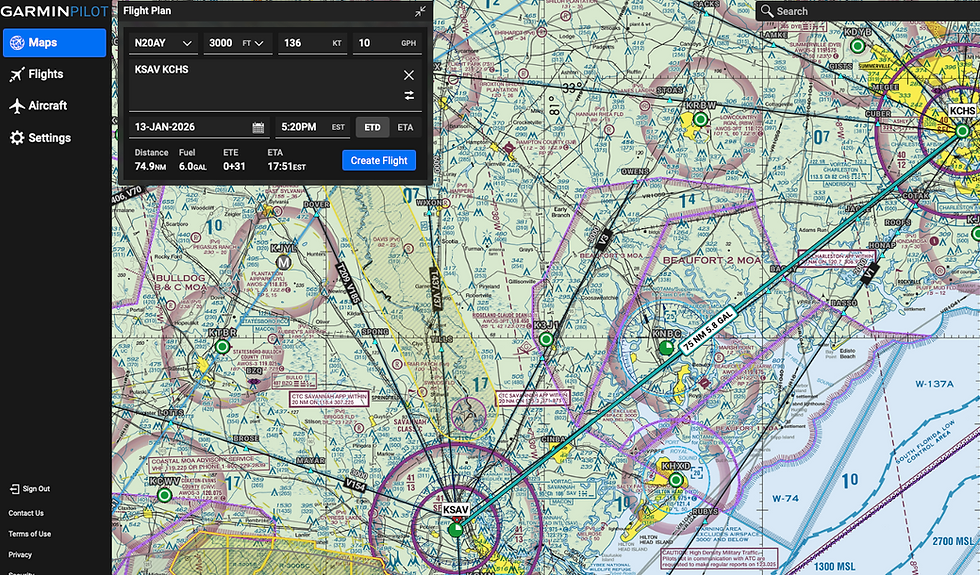Screen dimensions: 980x575
Task: Click the Settings gear icon
Action: click(x=17, y=138)
